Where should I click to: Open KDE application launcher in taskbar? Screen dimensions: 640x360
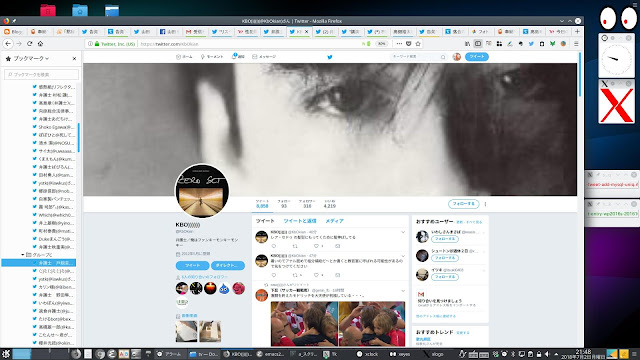click(x=6, y=354)
